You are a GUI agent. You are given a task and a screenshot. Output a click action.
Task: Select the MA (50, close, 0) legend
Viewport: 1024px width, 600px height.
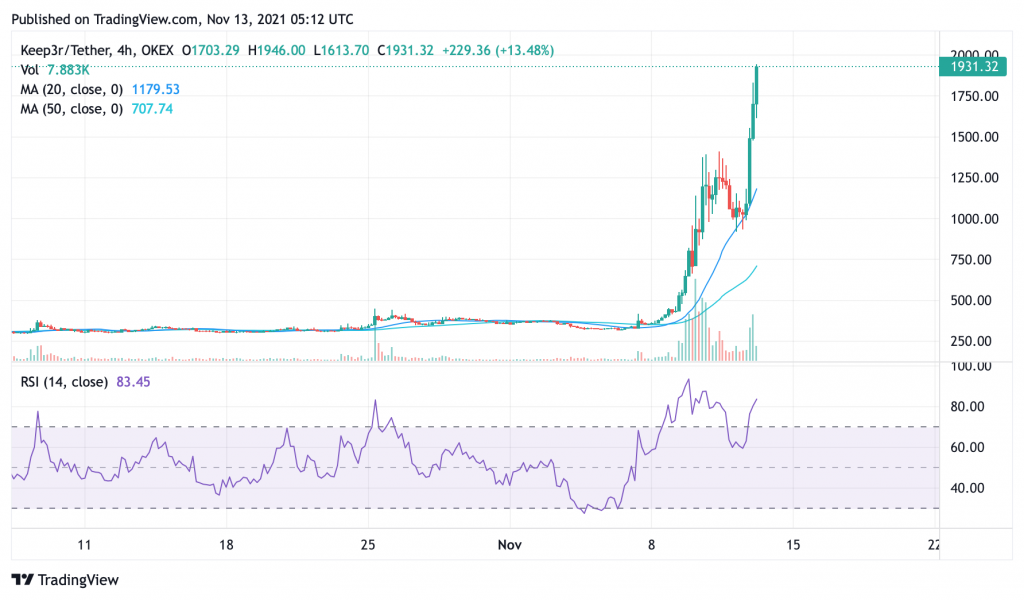(71, 109)
